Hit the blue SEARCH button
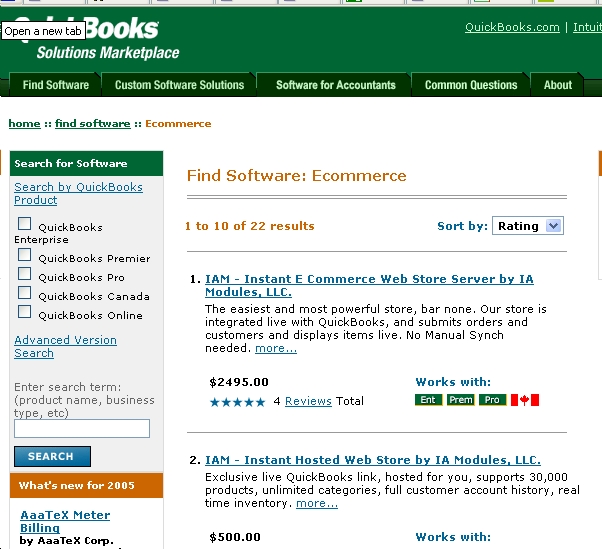 point(52,456)
